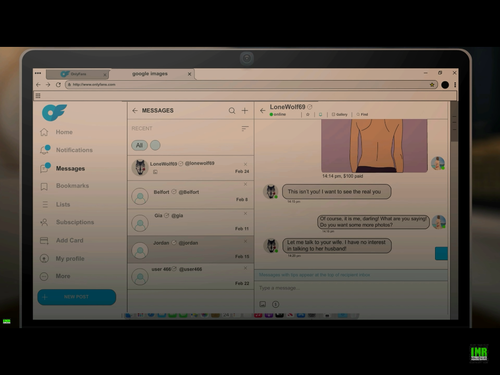This screenshot has width=500, height=375.
Task: Dismiss the Belfort conversation row
Action: [245, 184]
